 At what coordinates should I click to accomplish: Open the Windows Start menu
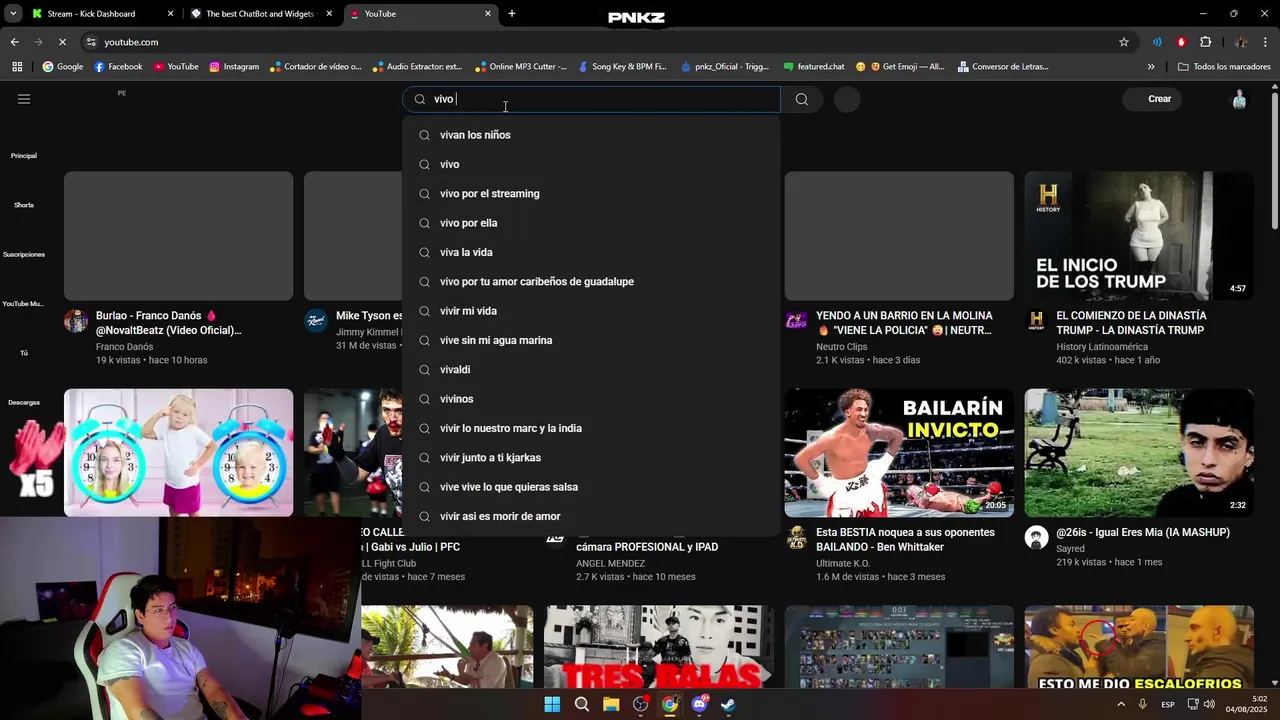pyautogui.click(x=552, y=704)
